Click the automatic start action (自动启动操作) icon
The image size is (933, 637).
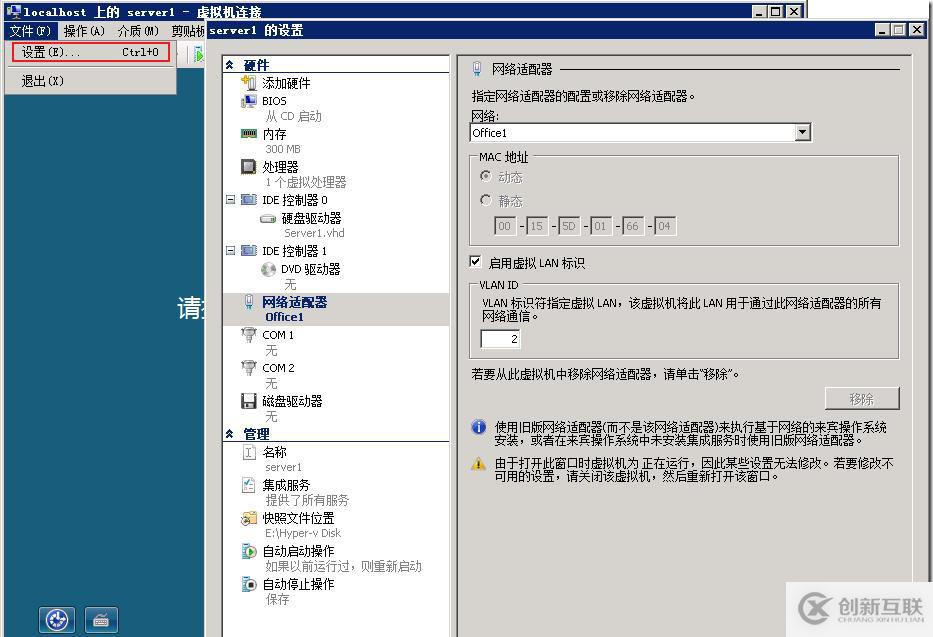[249, 551]
